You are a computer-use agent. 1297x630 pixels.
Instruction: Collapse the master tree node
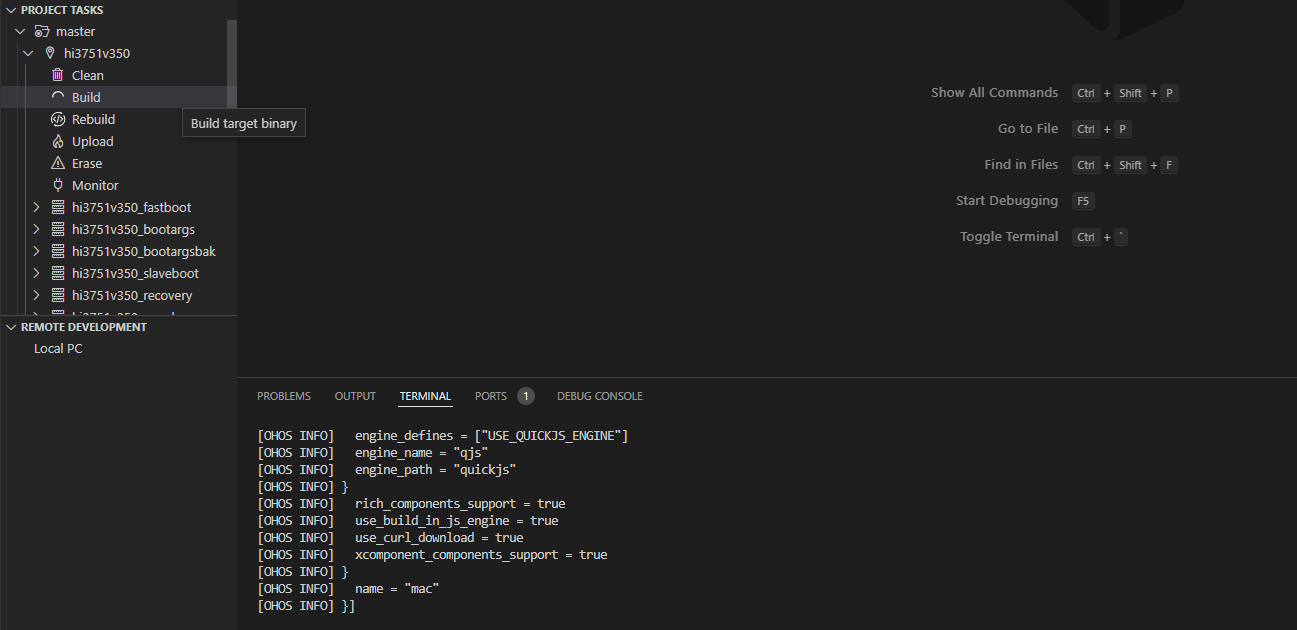point(20,31)
